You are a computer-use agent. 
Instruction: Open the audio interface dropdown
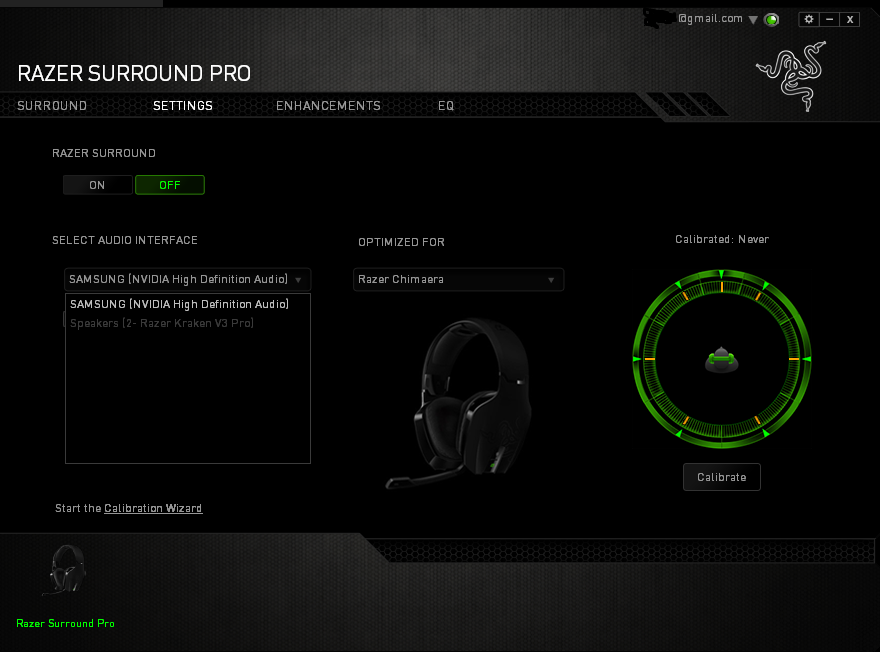[187, 279]
